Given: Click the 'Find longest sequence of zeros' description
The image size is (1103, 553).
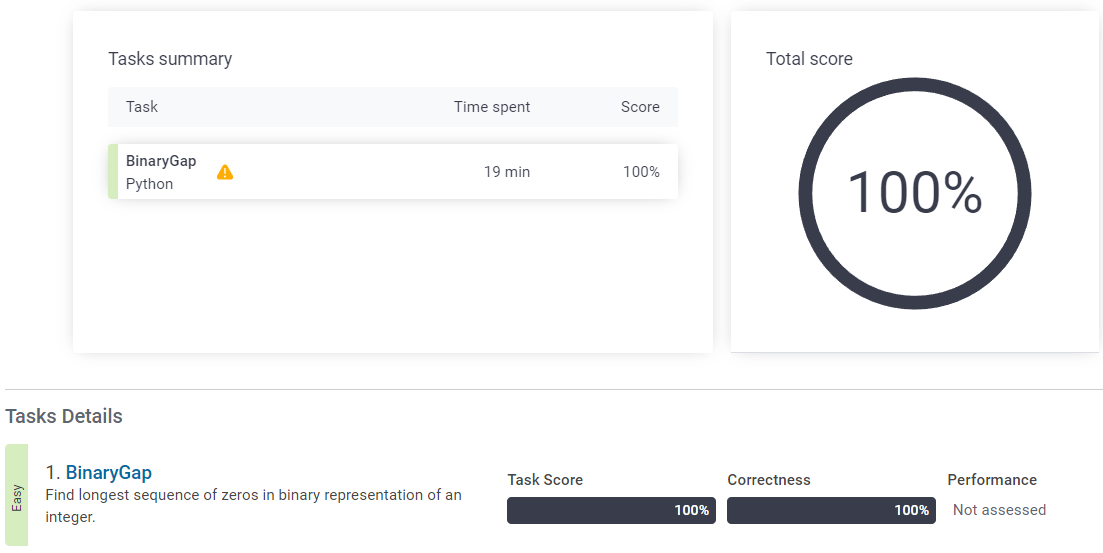Looking at the screenshot, I should 253,506.
